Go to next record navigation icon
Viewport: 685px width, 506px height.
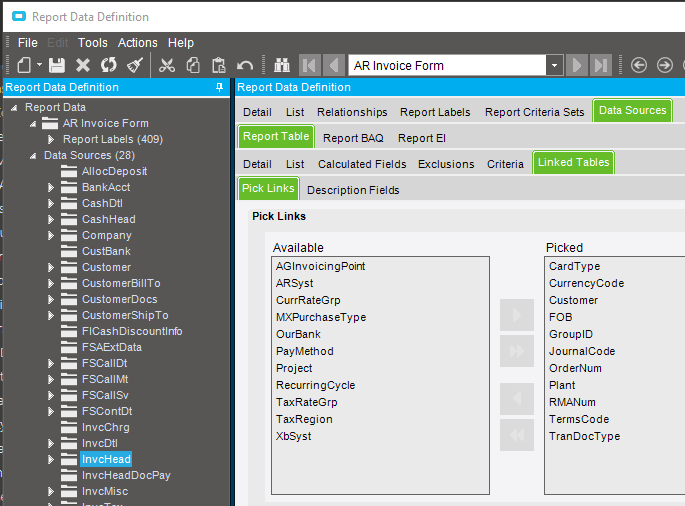coord(577,66)
